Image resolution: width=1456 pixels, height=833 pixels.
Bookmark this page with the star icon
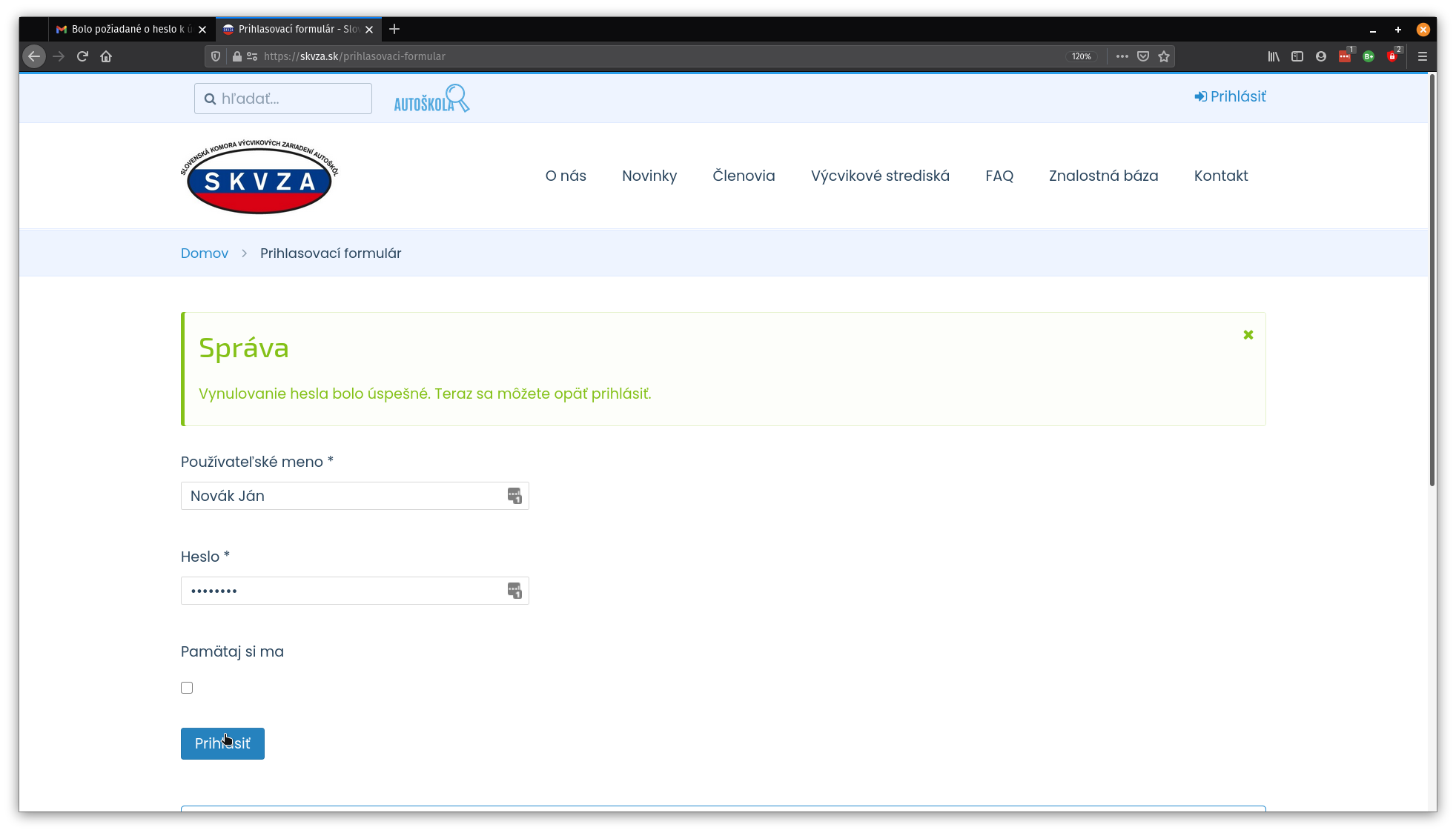pos(1164,56)
